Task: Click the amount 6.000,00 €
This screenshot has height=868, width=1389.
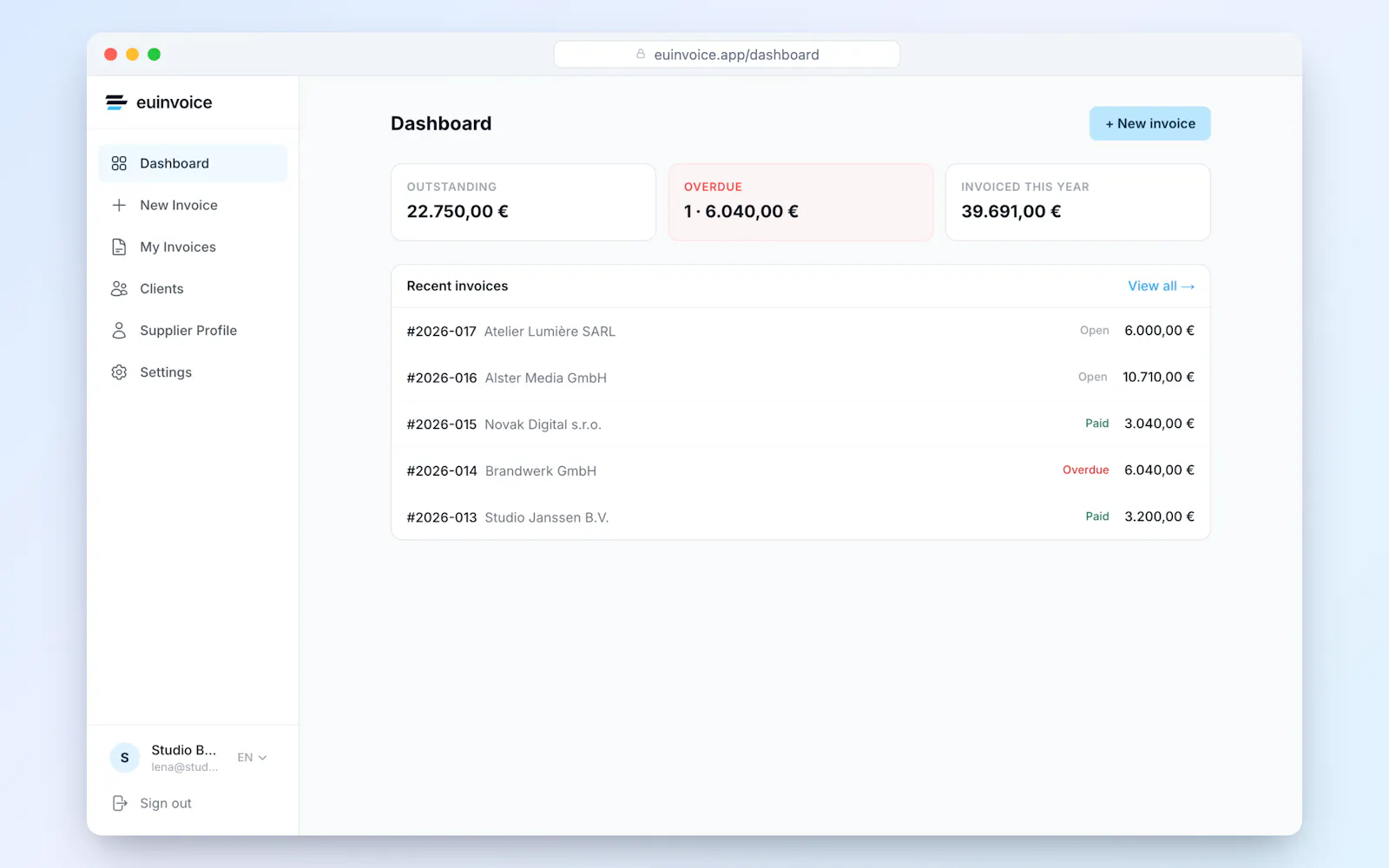Action: [1159, 331]
